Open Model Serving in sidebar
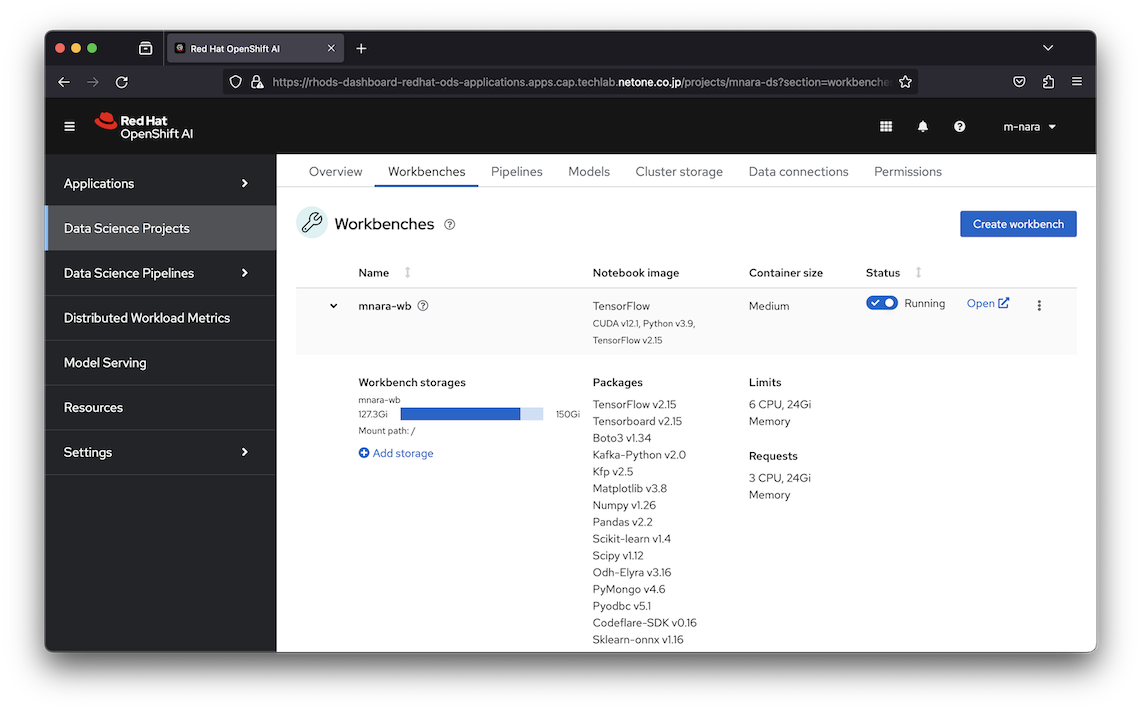This screenshot has width=1141, height=711. click(x=160, y=362)
